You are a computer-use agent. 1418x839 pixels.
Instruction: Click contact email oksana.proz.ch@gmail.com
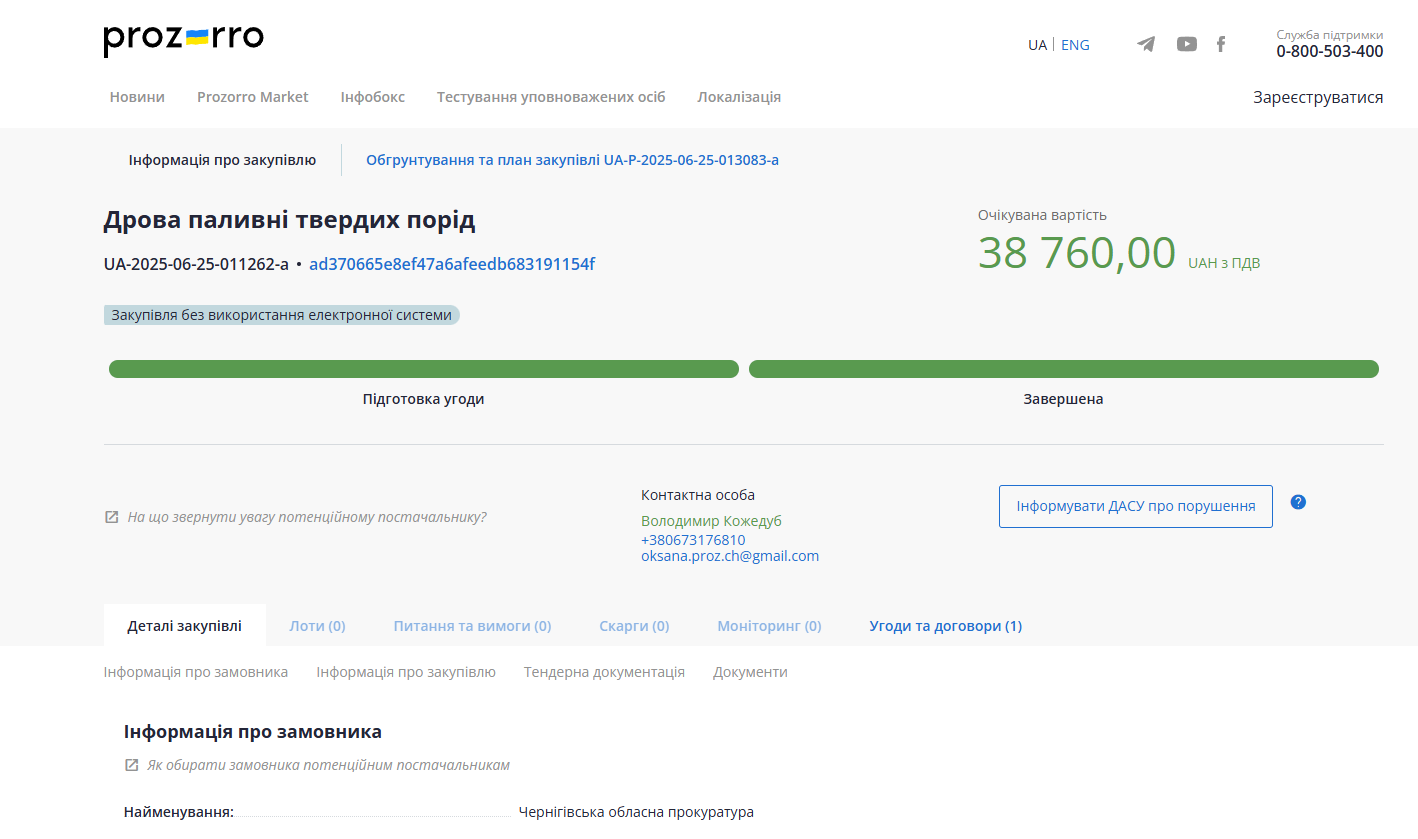[x=730, y=556]
